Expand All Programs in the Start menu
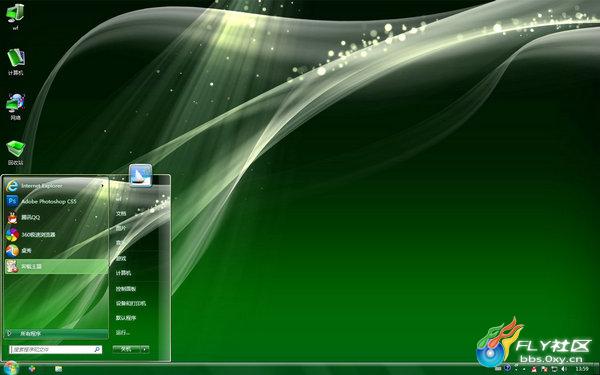 [56, 334]
